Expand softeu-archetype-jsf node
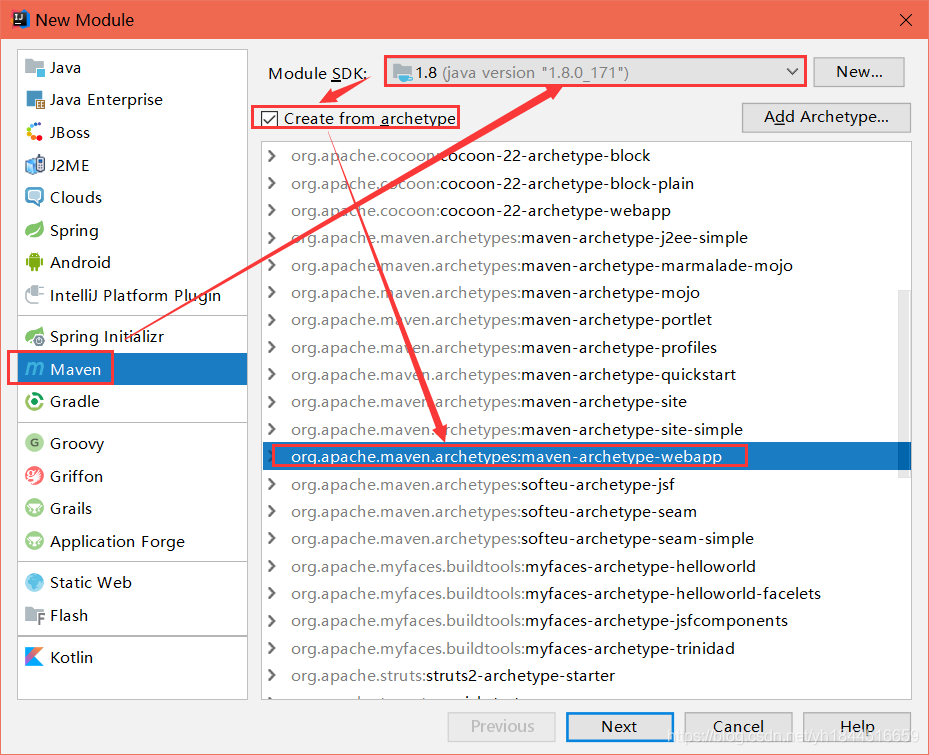 (272, 484)
